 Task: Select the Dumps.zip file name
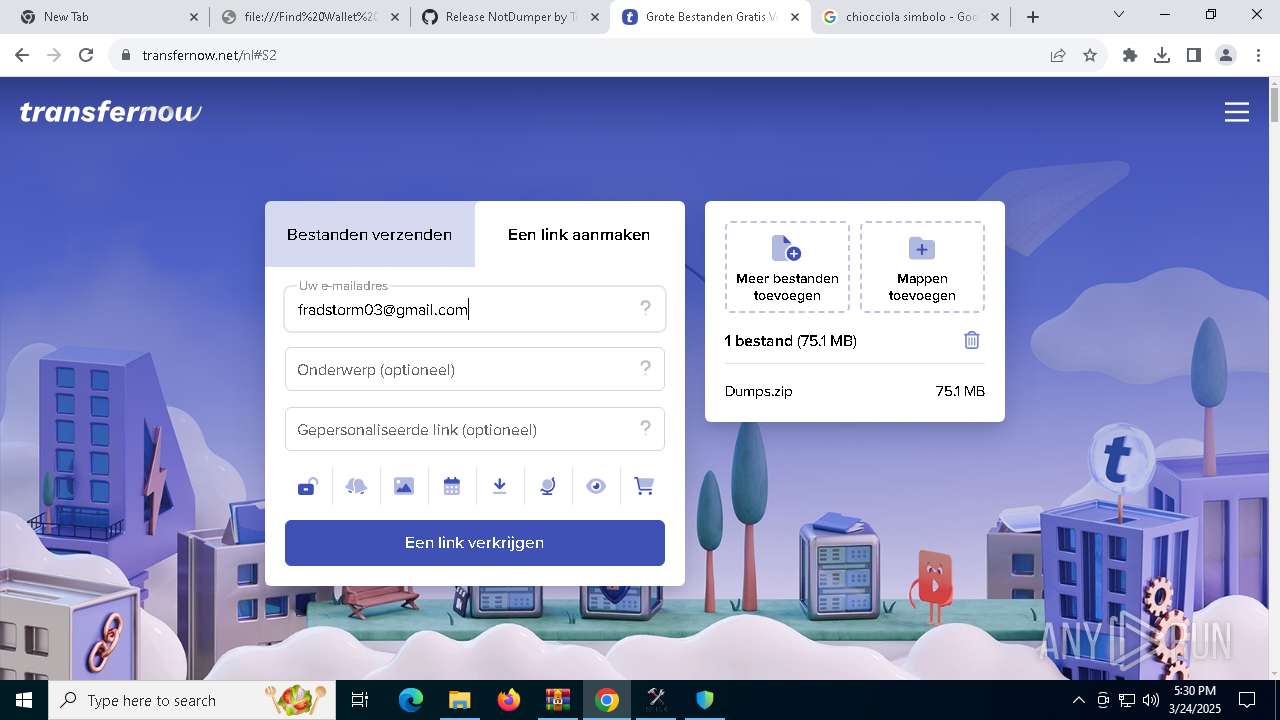(x=759, y=391)
